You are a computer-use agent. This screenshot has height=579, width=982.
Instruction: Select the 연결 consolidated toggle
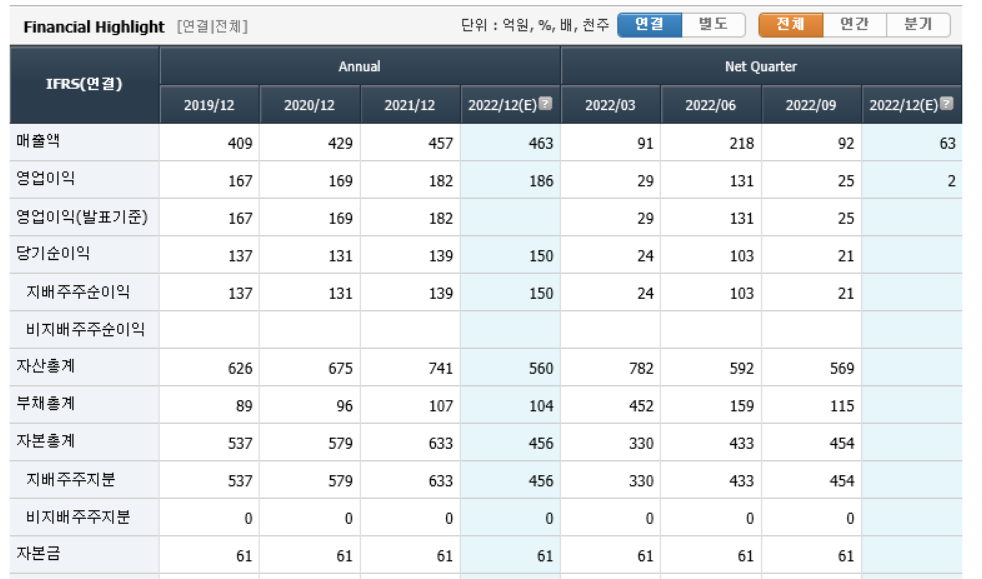649,25
